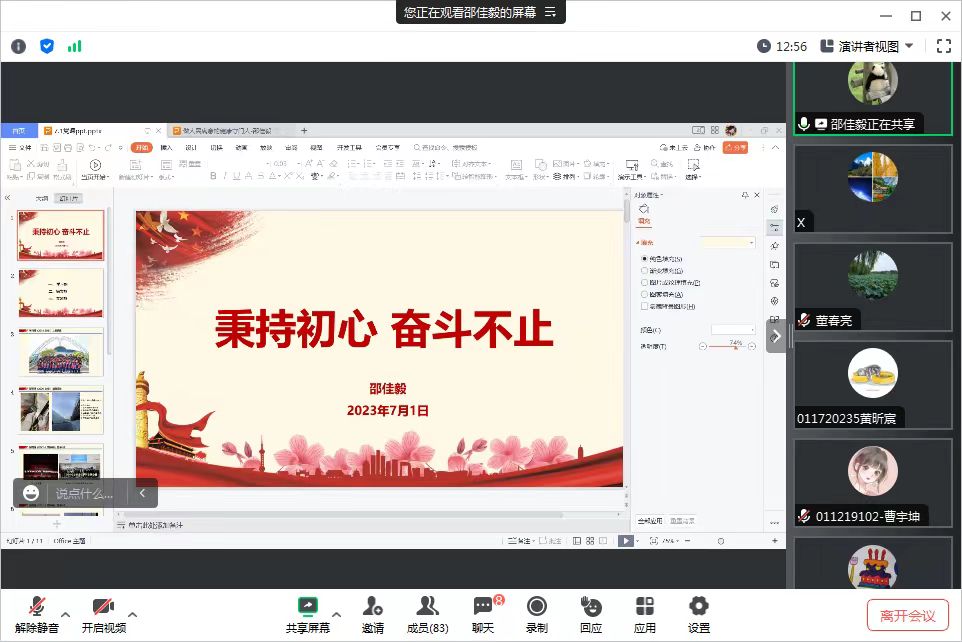Check the green network signal icon

pos(74,46)
